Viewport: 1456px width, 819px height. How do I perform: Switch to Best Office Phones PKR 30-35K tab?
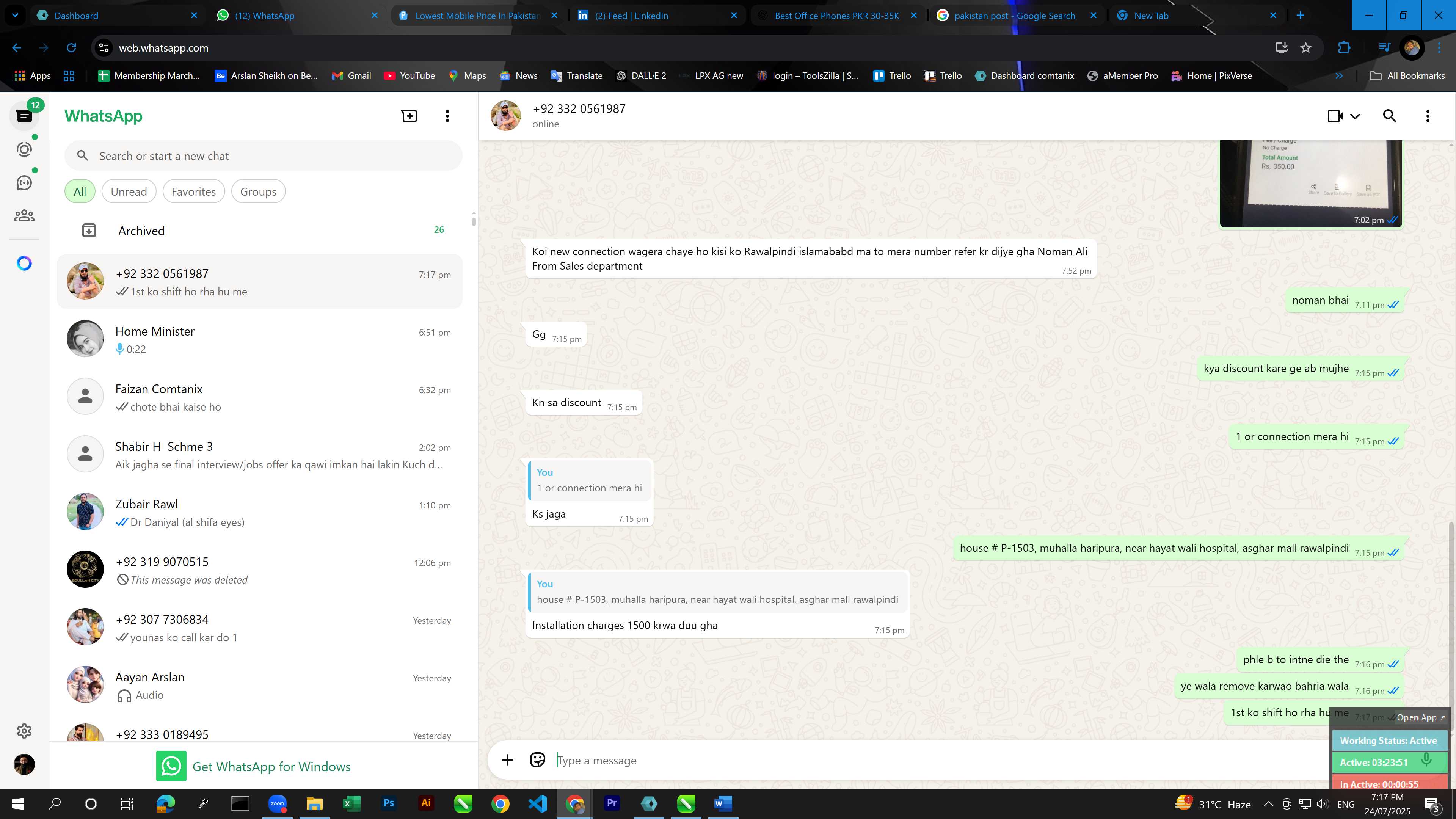tap(838, 15)
